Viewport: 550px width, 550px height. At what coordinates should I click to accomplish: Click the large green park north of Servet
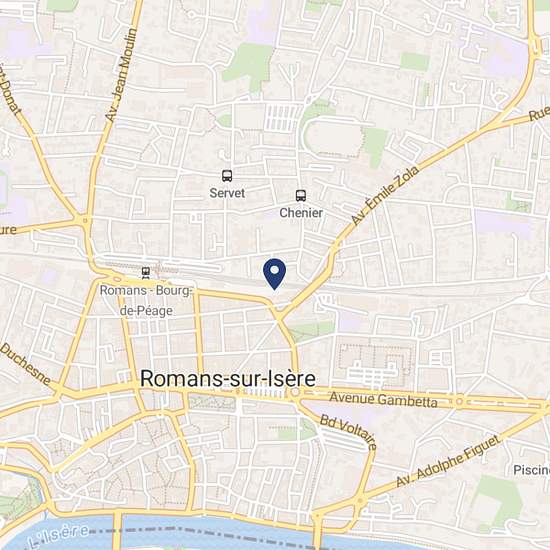(x=247, y=64)
